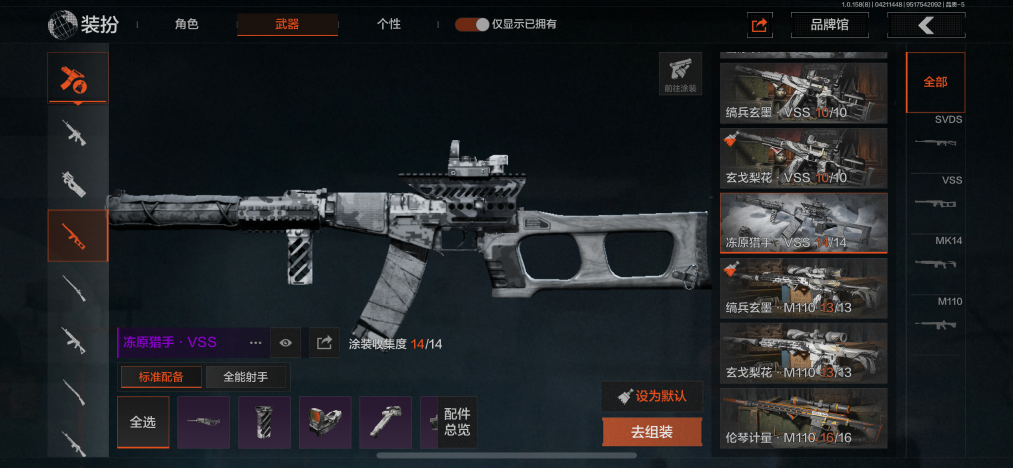Expand the 配件总览 attachments overview
1013x468 pixels.
pos(457,422)
